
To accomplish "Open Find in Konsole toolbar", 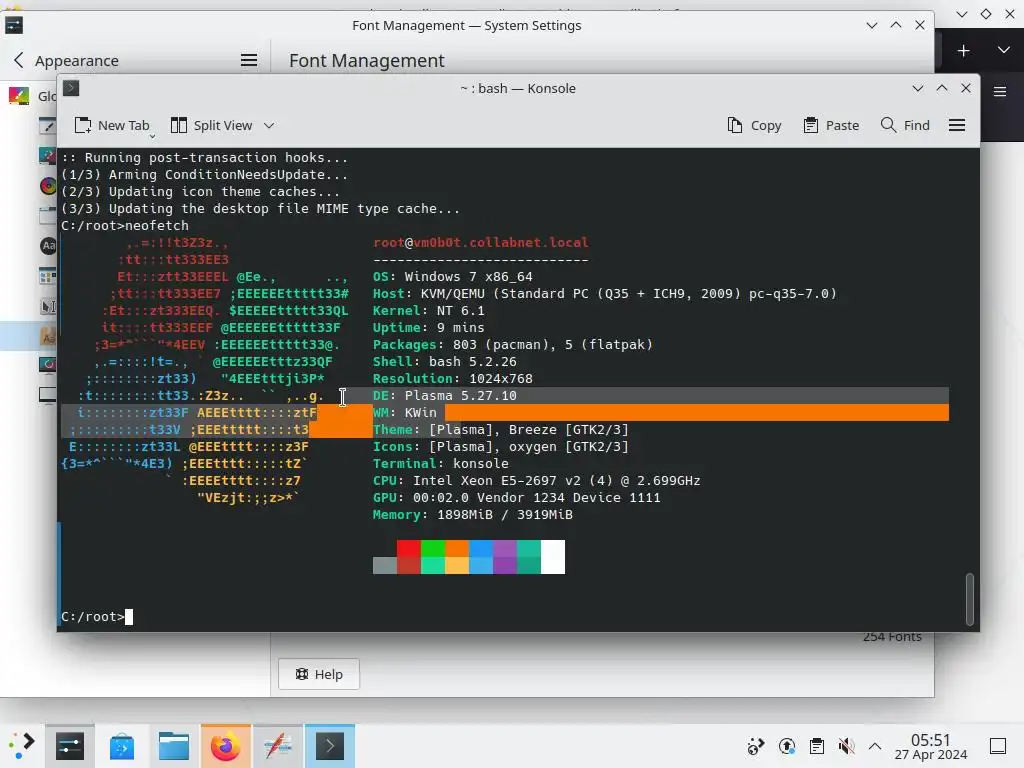I will coord(905,125).
